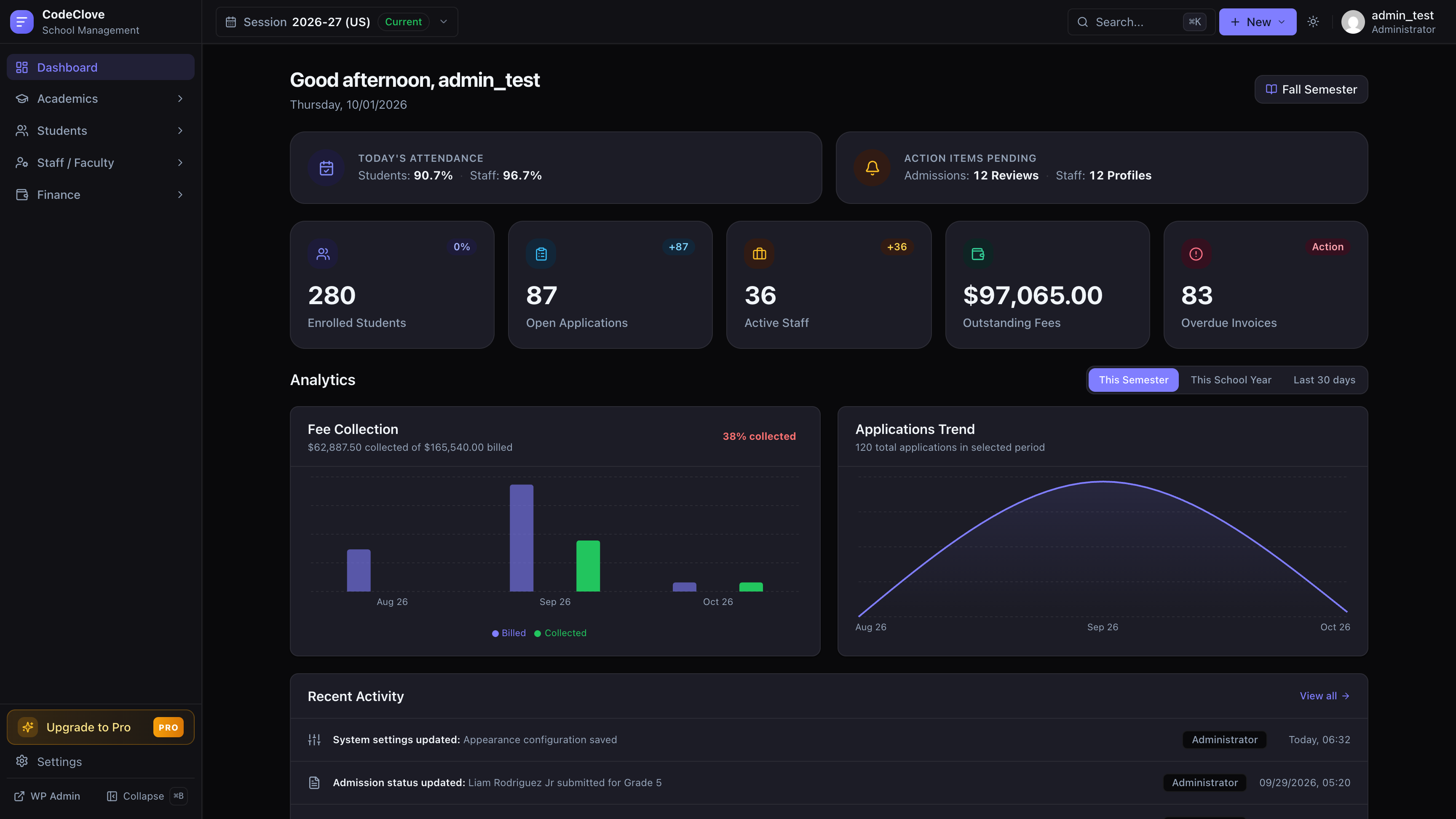The height and width of the screenshot is (819, 1456).
Task: Open the New button dropdown caret
Action: (1281, 22)
